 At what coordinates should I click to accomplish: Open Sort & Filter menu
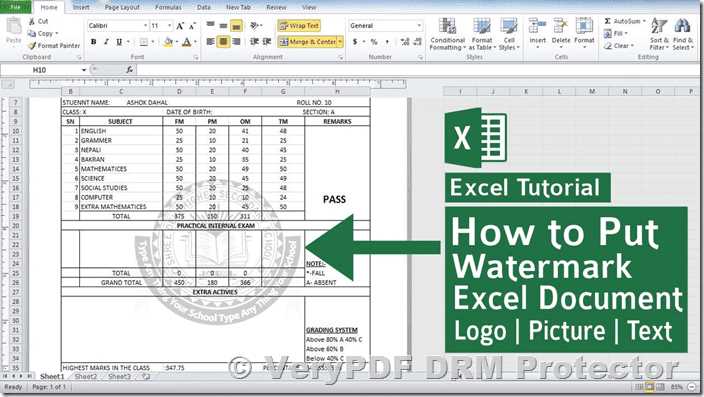pyautogui.click(x=659, y=34)
